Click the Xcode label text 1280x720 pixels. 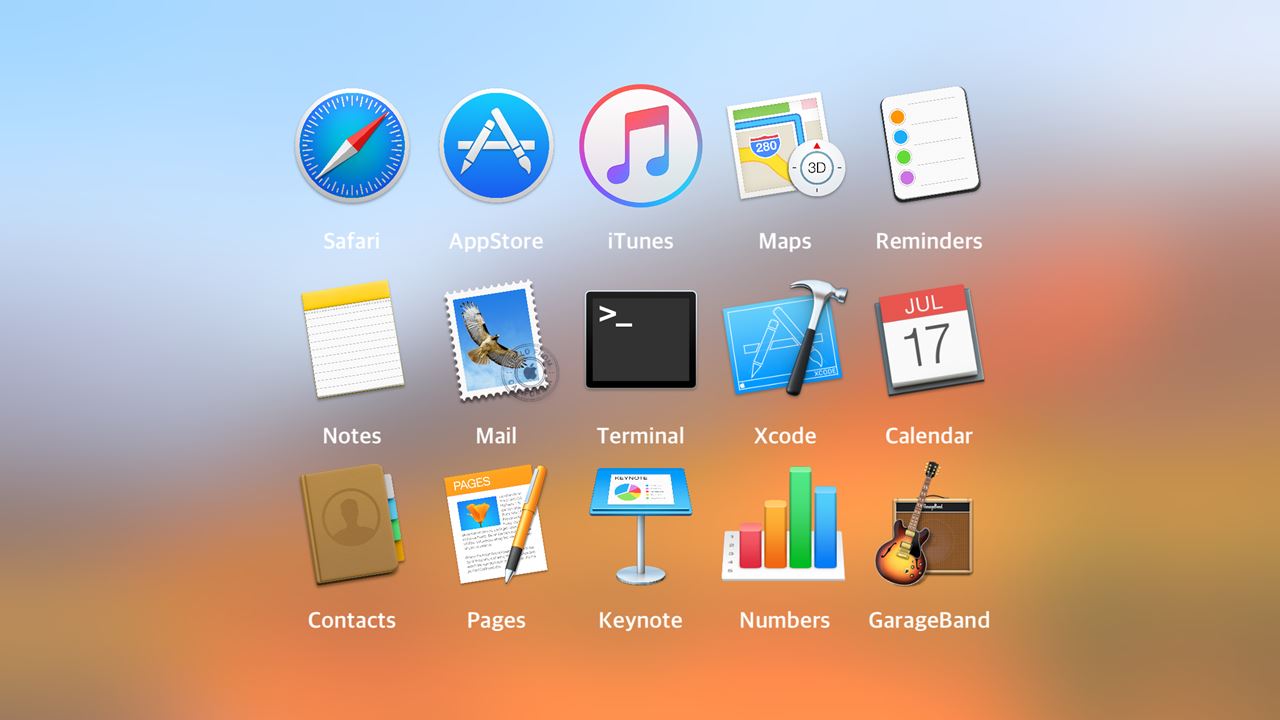785,436
